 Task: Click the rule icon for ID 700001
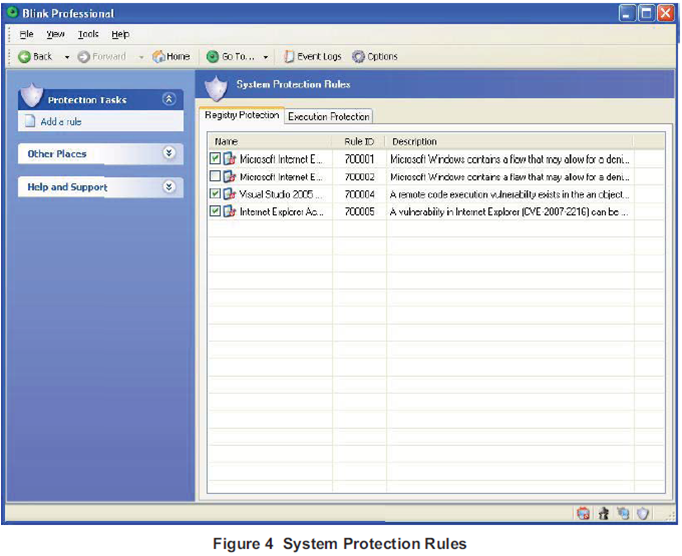[x=230, y=159]
